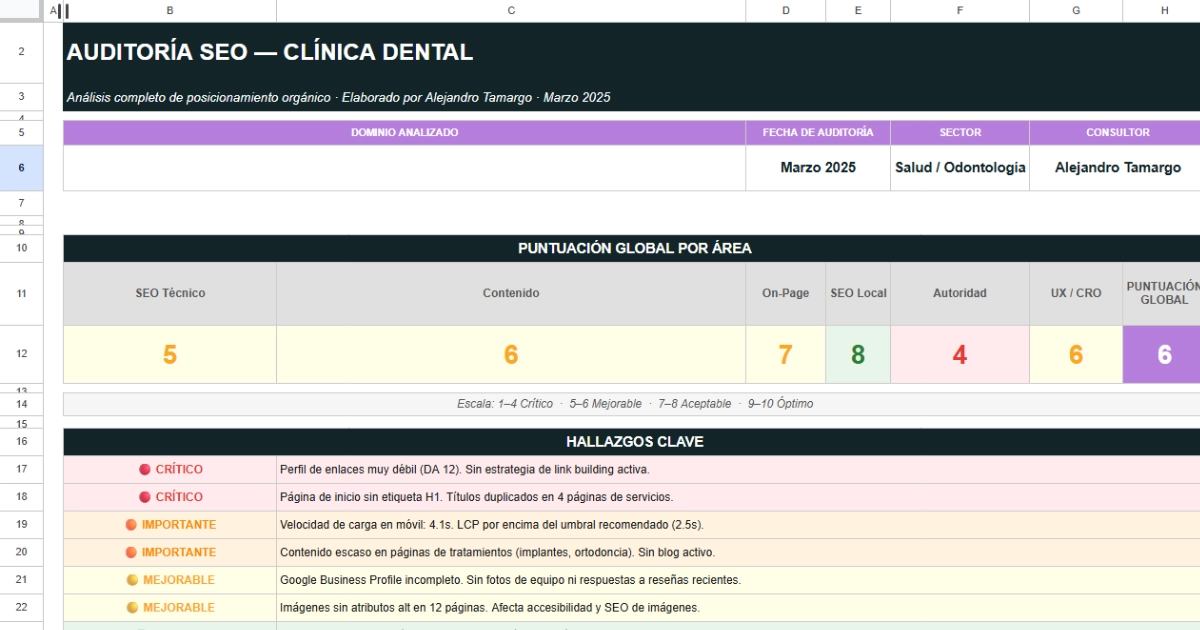The height and width of the screenshot is (630, 1200).
Task: Select row 14 header
Action: (21, 404)
